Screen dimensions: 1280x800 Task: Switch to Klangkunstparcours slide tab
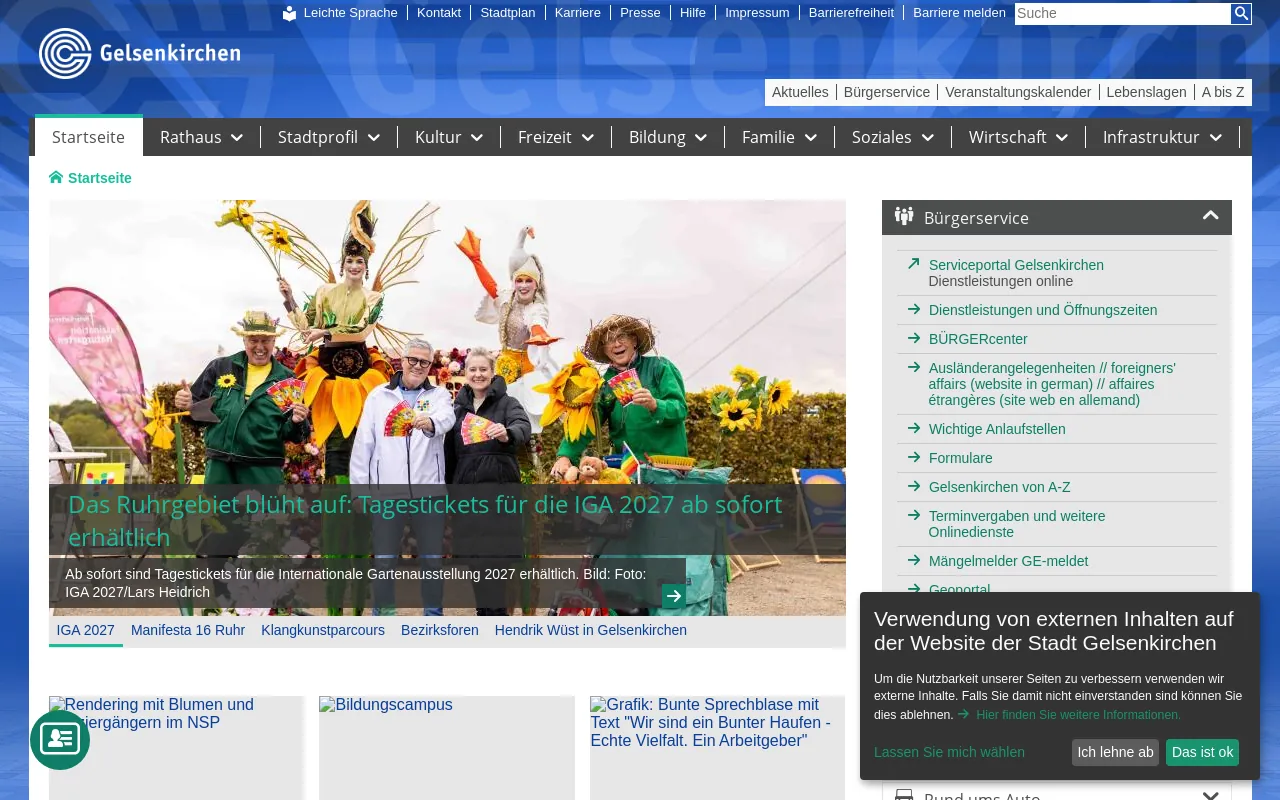(323, 630)
